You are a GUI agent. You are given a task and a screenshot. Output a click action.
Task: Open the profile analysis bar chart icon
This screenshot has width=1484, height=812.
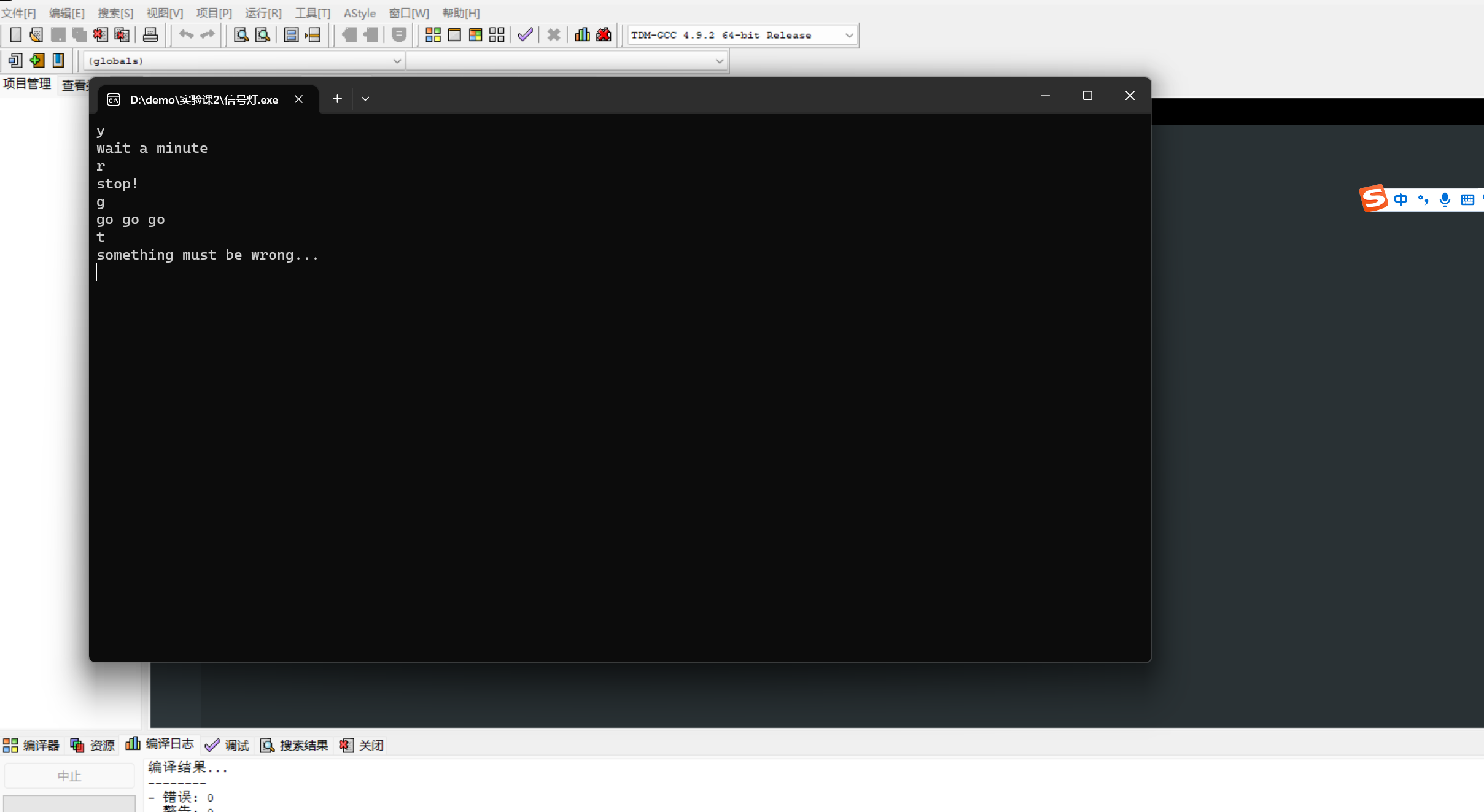pyautogui.click(x=582, y=35)
